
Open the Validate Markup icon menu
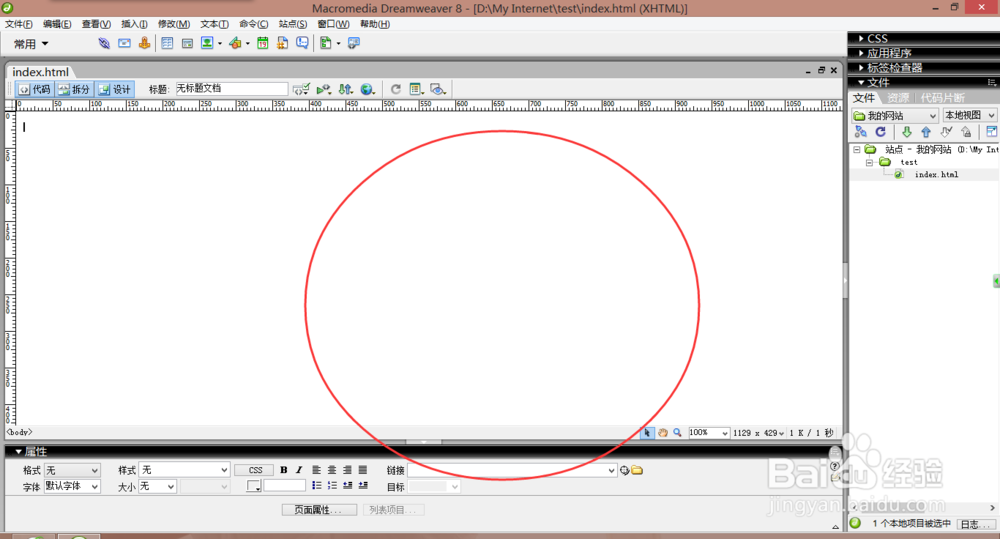click(x=301, y=89)
